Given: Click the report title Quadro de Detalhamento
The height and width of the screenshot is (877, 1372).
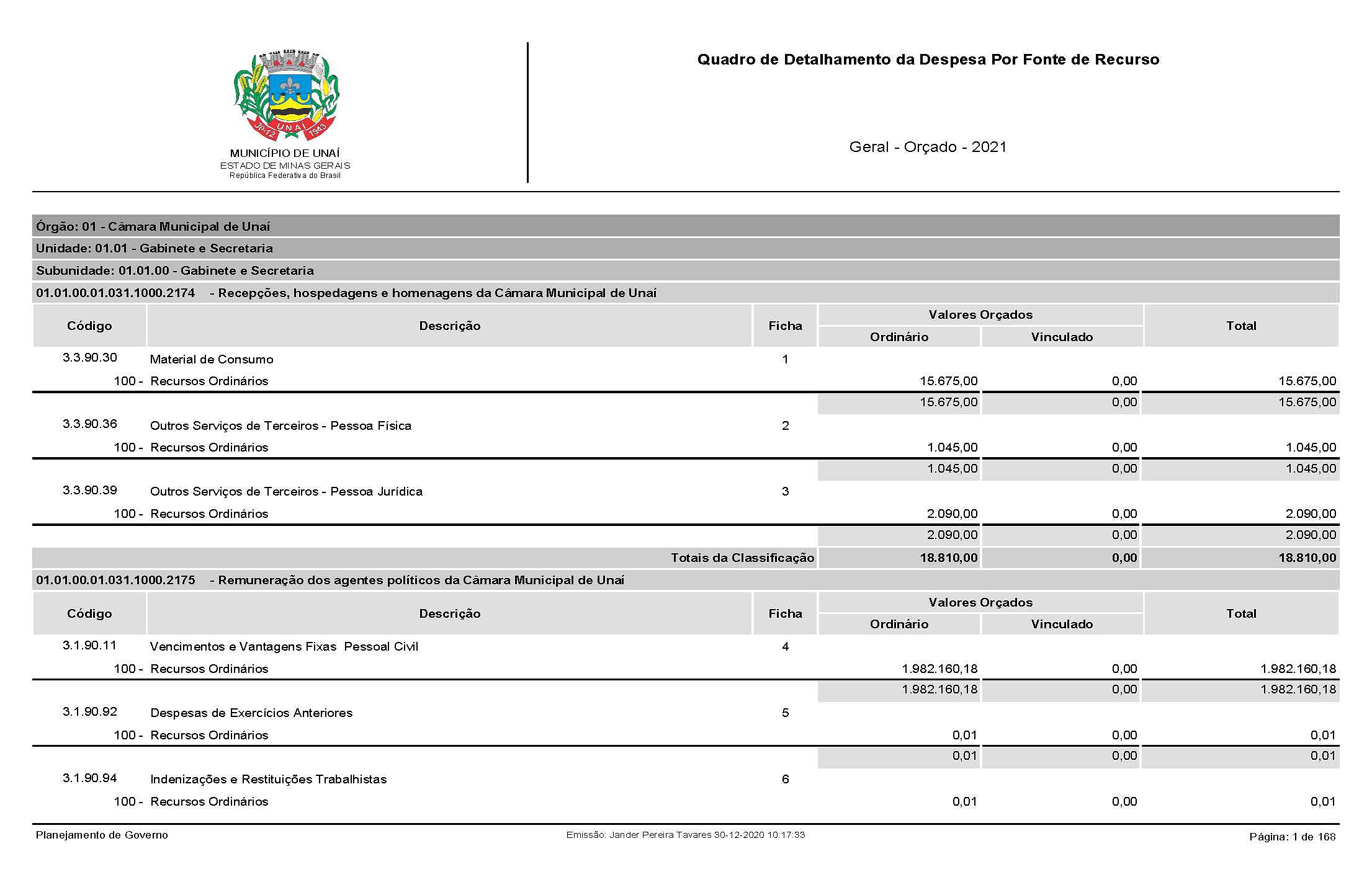Looking at the screenshot, I should click(928, 60).
